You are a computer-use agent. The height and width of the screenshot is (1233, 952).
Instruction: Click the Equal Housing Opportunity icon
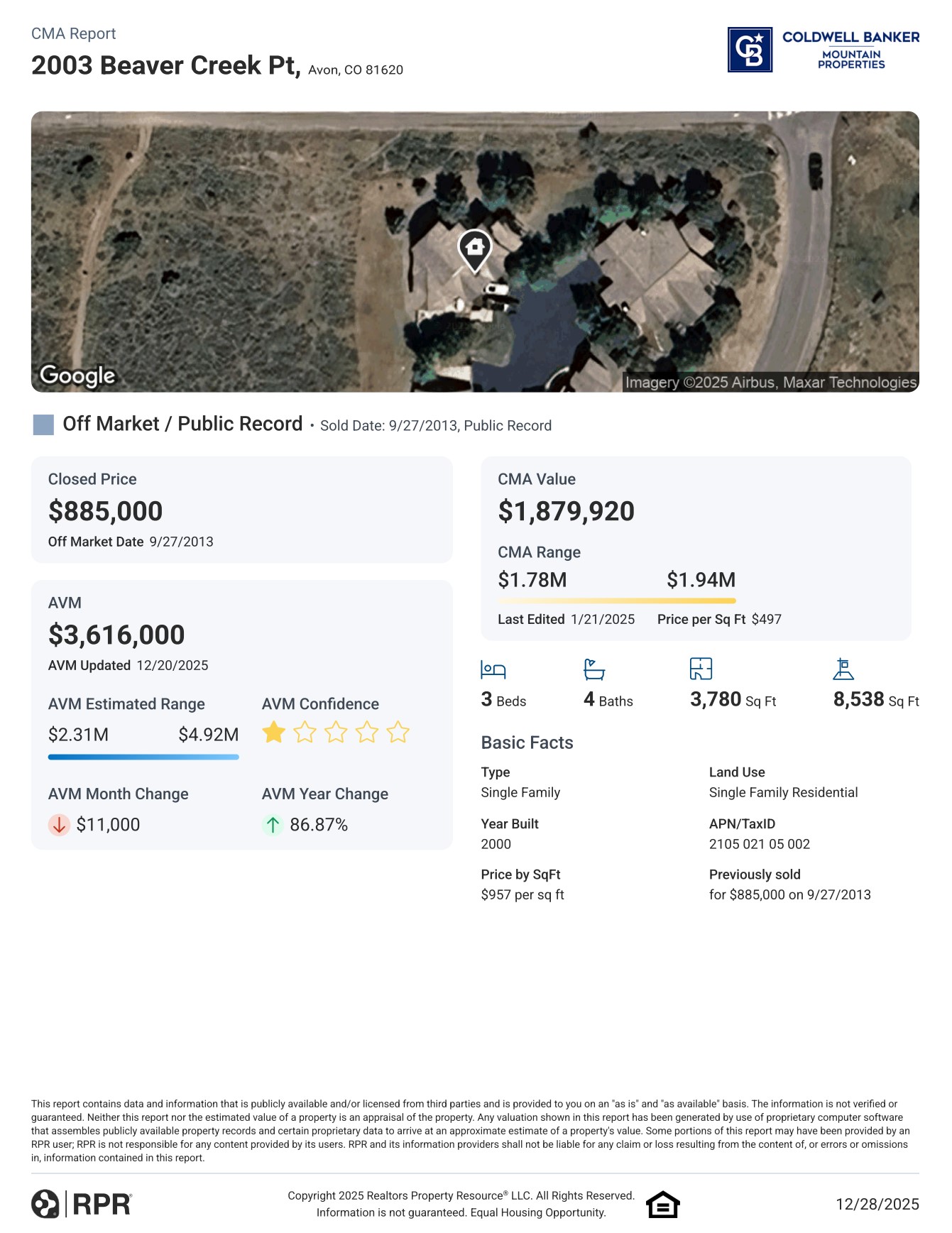[x=663, y=1205]
